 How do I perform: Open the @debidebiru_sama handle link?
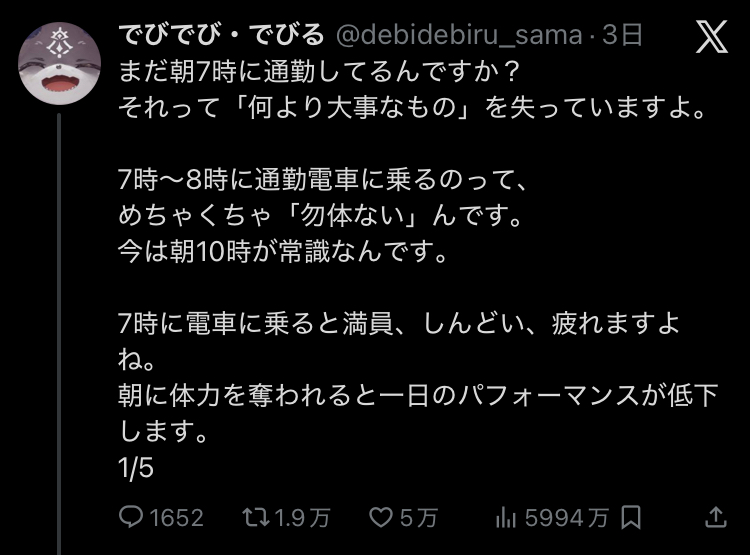457,36
